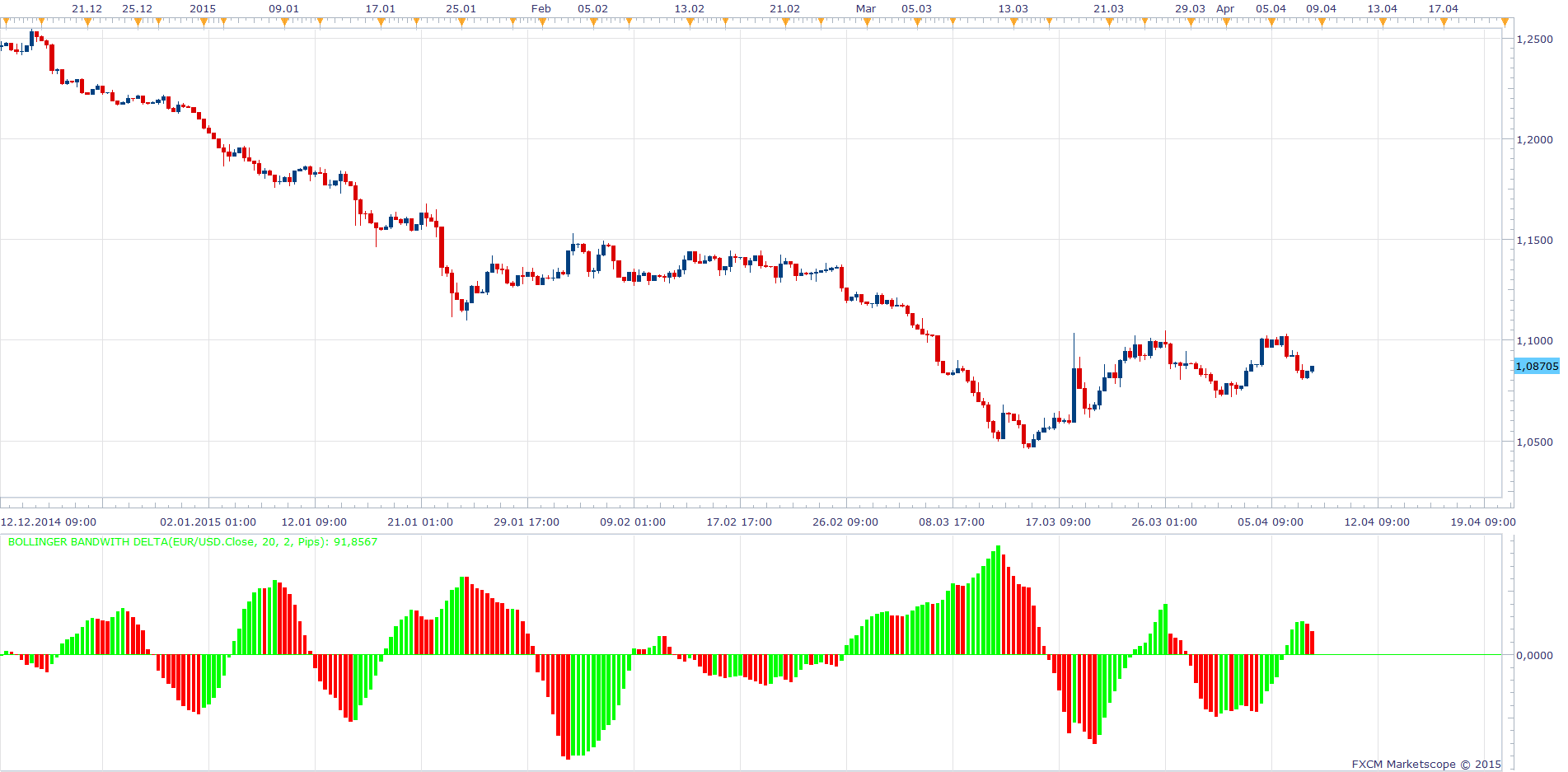Select the orange marker beneath the Apr label

point(1226,22)
